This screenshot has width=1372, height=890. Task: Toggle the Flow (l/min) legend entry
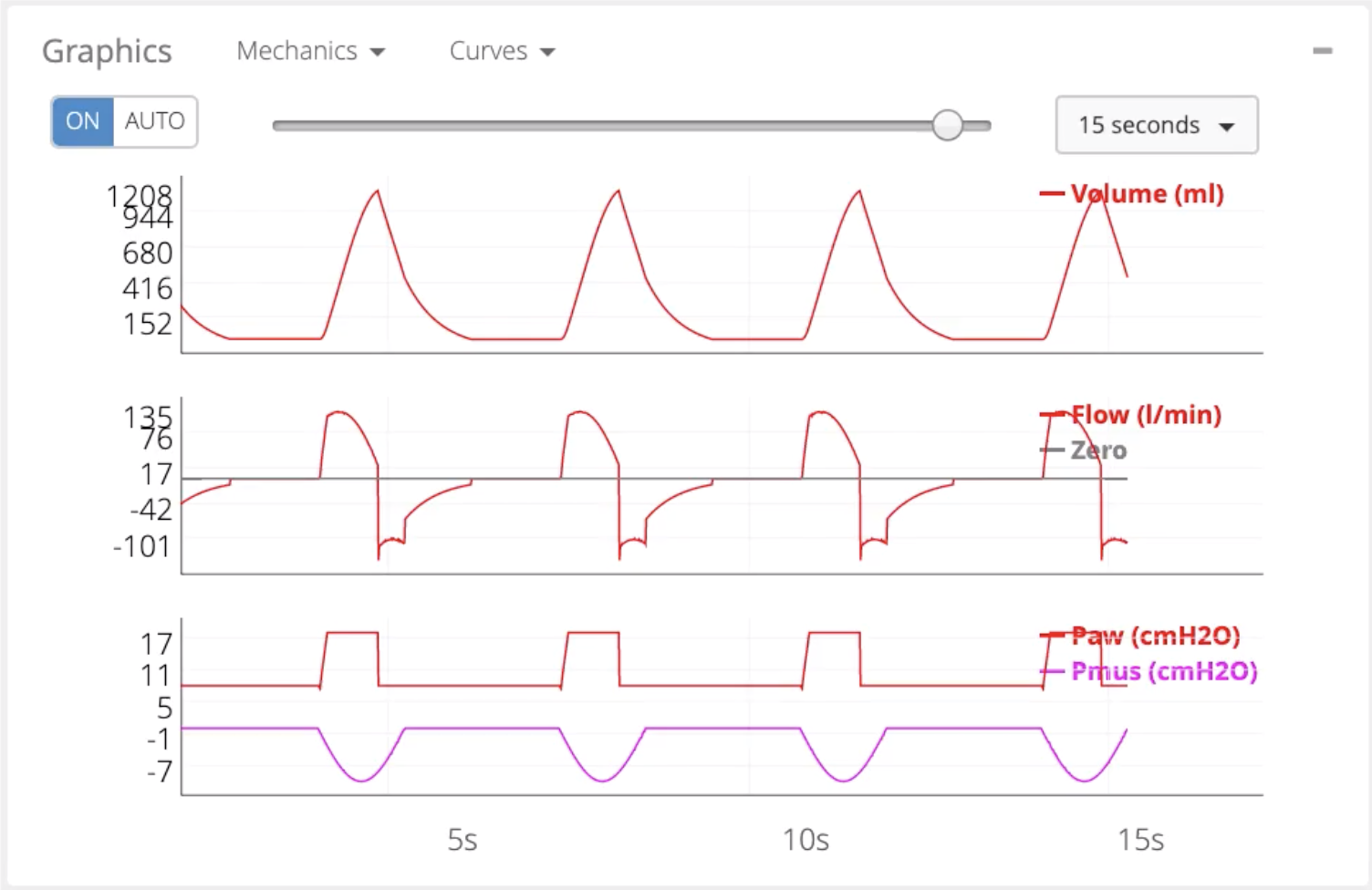1131,415
